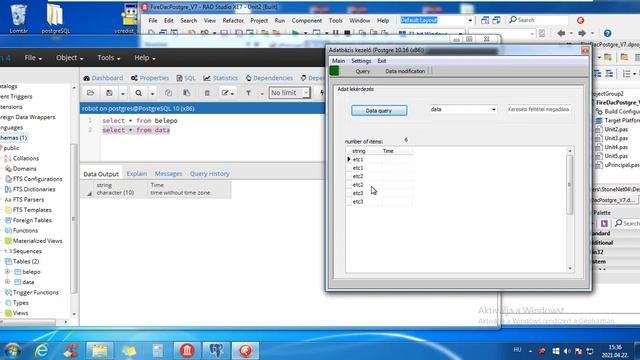640x360 pixels.
Task: Click pgAdmin elephant icon on taskbar
Action: pos(216,351)
